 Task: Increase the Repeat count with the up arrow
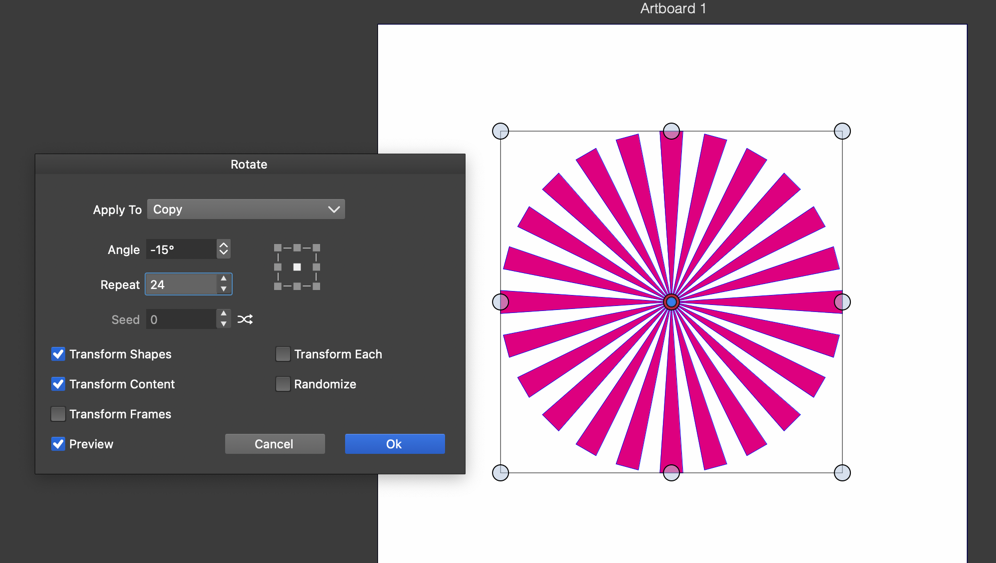(224, 280)
